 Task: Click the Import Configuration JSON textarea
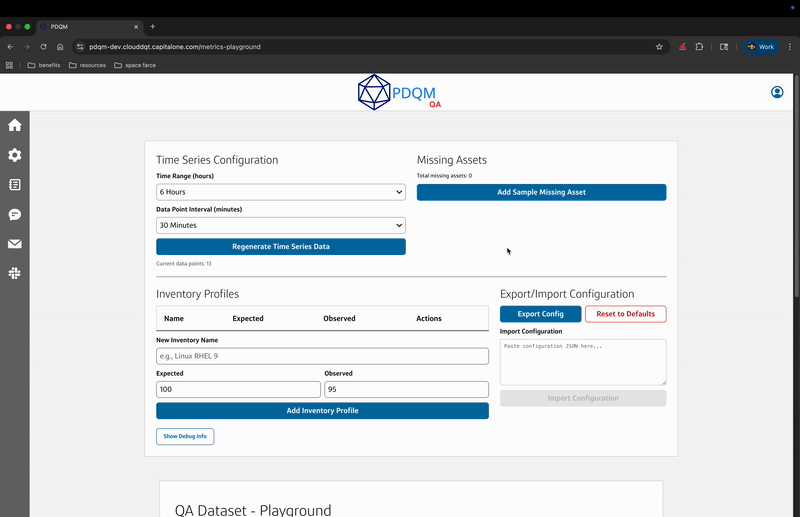click(582, 362)
